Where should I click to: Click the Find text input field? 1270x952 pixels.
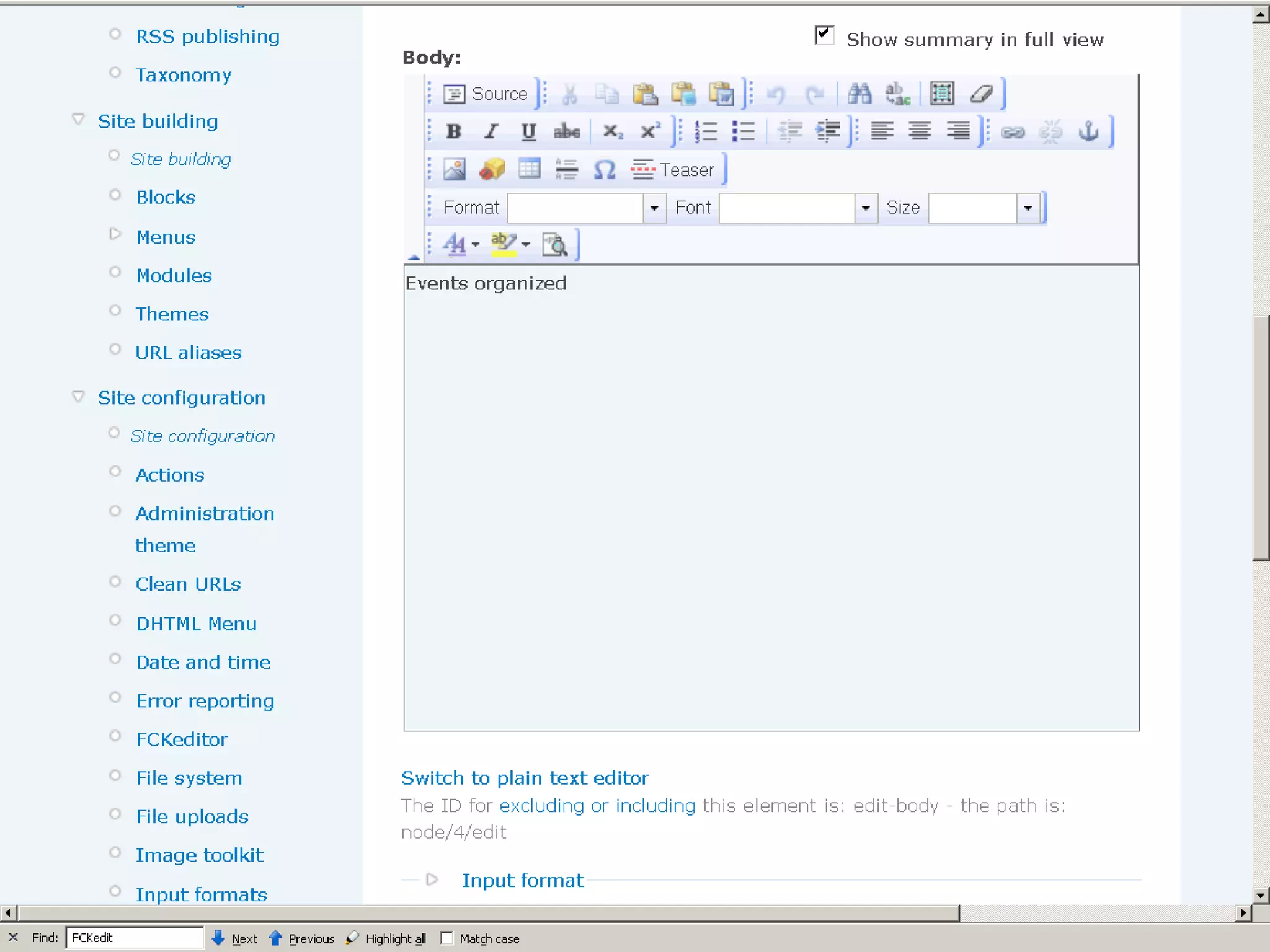pos(134,938)
